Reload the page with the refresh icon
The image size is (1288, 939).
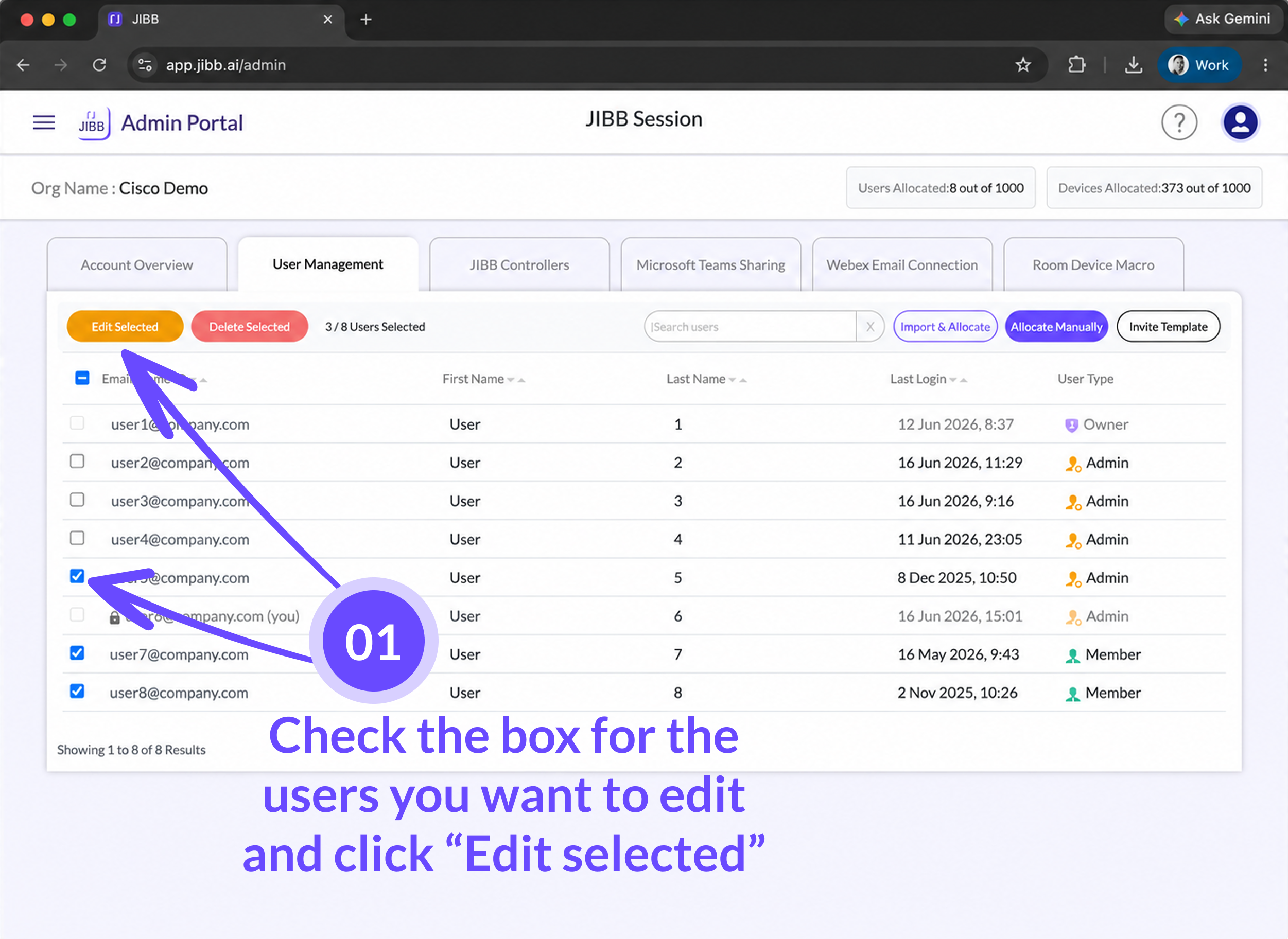click(x=99, y=65)
